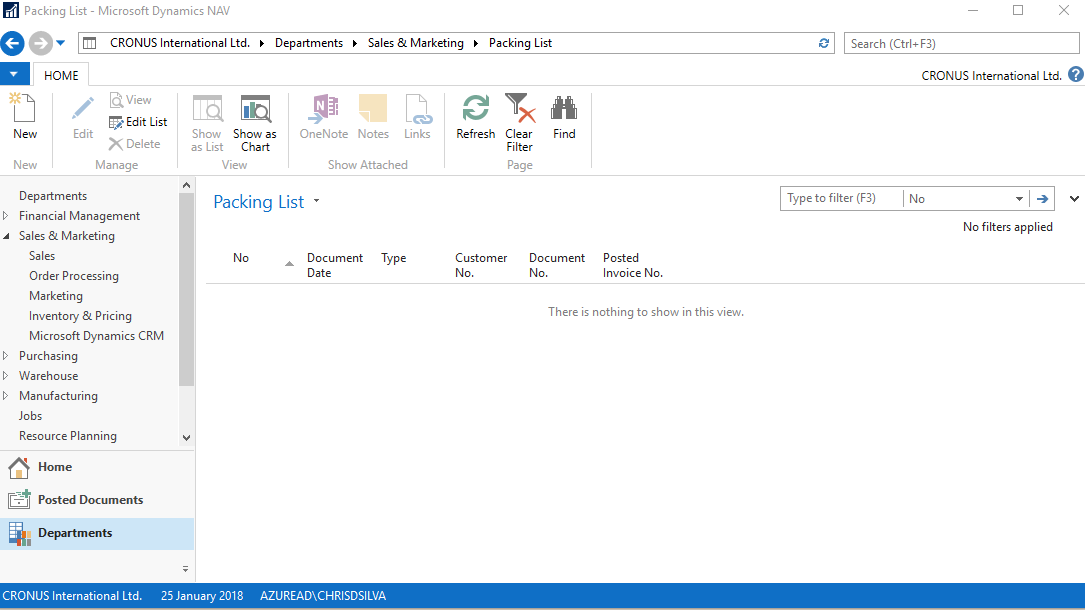This screenshot has height=610, width=1085.
Task: Click the Dynamics NAV title bar icon
Action: pos(11,10)
